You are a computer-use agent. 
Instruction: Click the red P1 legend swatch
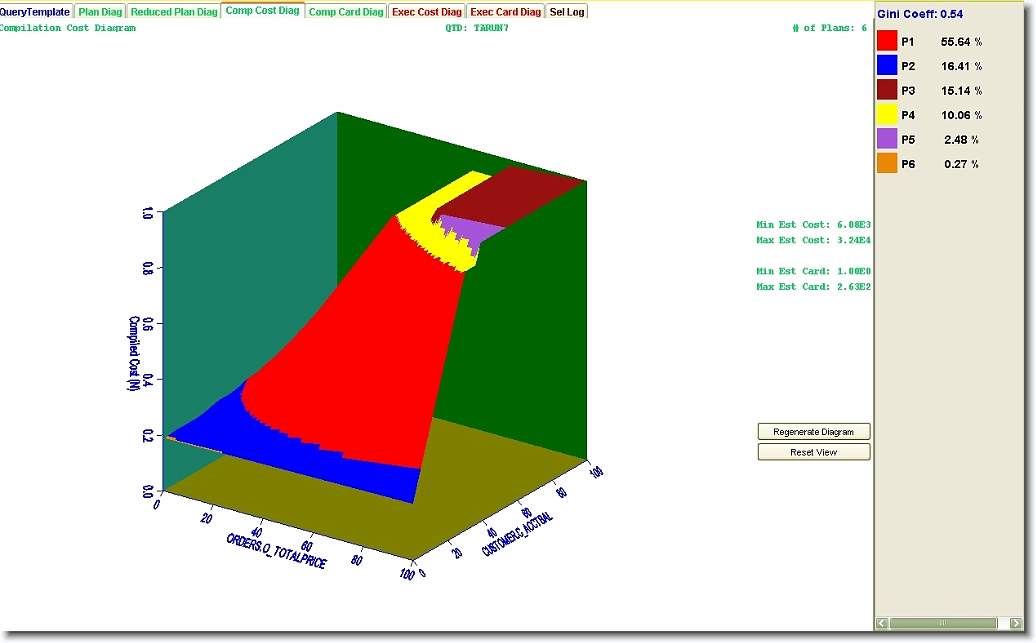887,41
